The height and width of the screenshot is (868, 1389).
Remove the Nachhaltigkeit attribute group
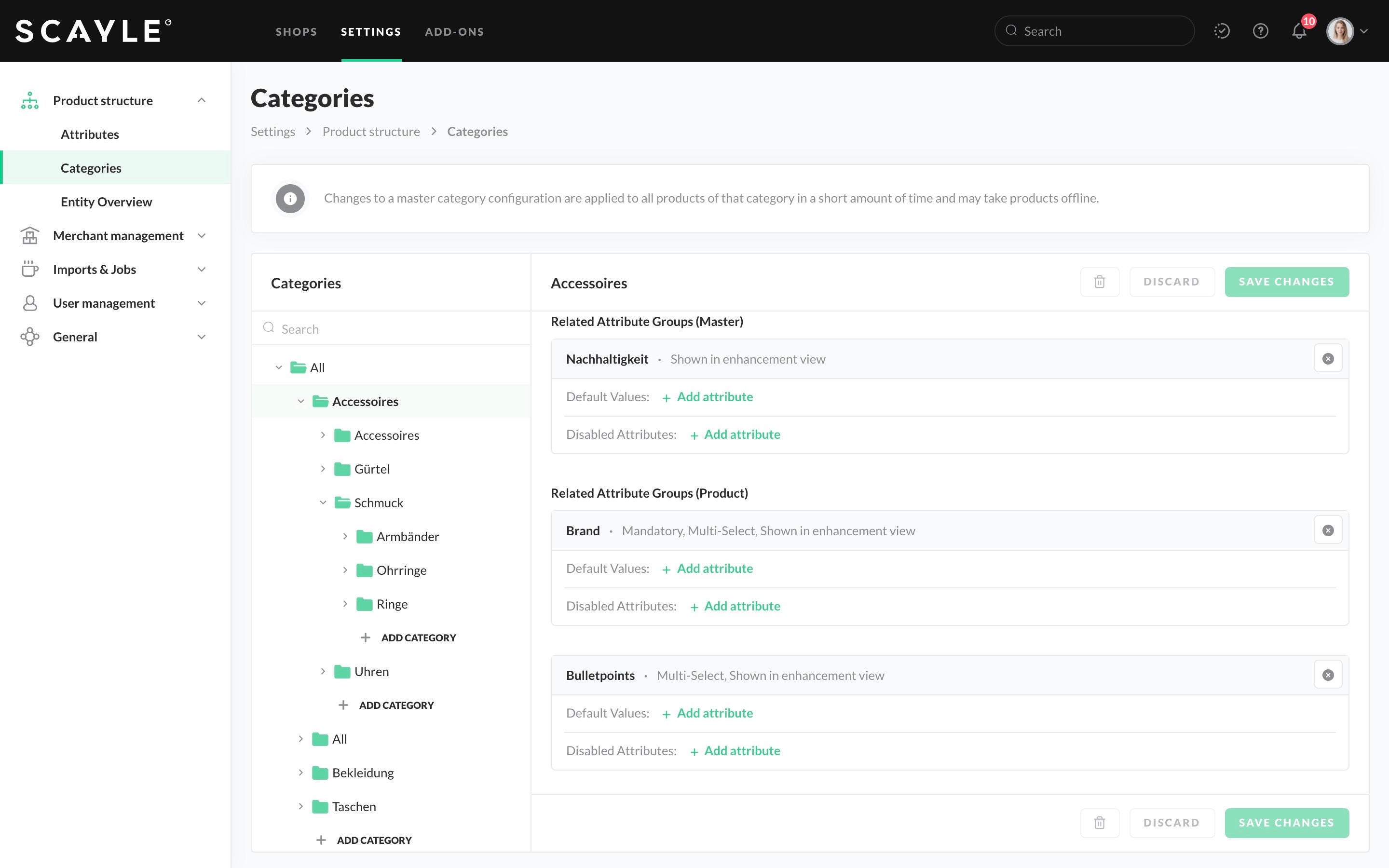pyautogui.click(x=1328, y=359)
